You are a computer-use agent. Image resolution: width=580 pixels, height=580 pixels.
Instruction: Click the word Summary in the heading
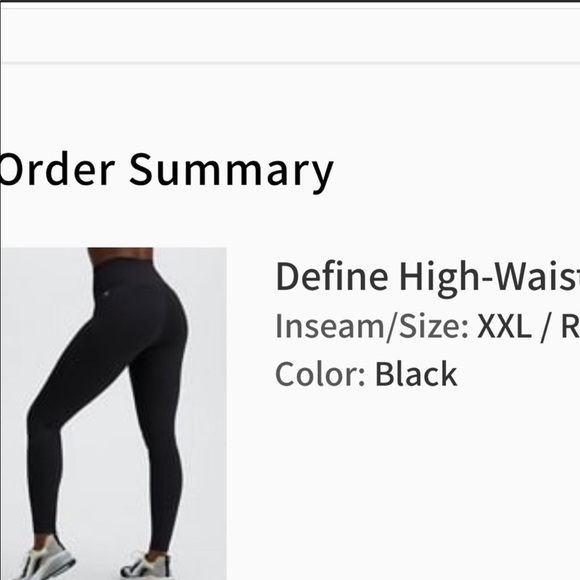pos(231,172)
